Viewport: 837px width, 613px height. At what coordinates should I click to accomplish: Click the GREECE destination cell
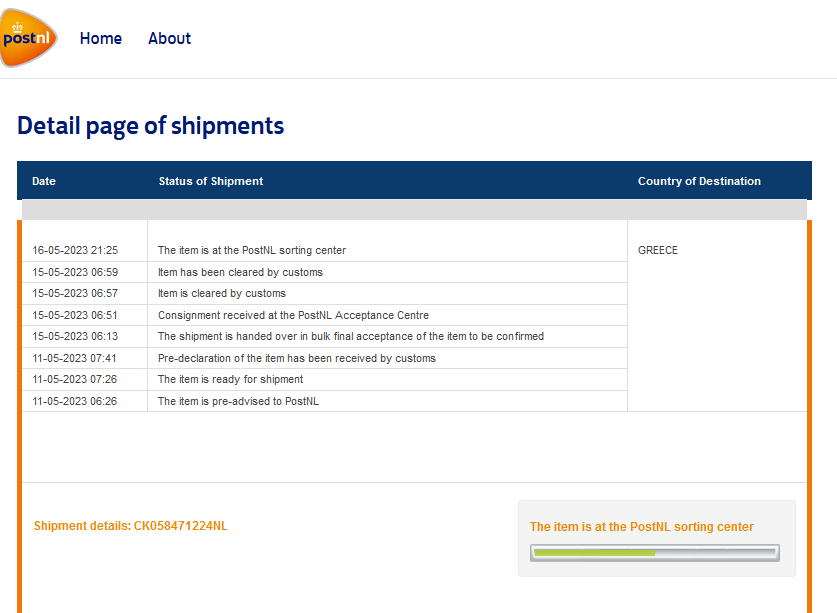[x=658, y=250]
